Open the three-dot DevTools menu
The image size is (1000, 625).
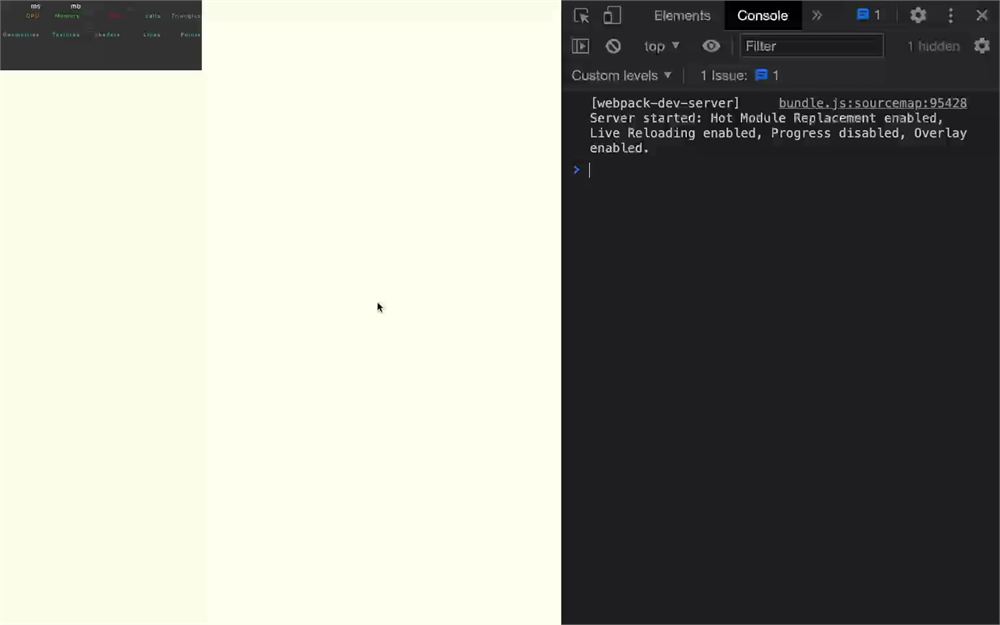click(950, 15)
